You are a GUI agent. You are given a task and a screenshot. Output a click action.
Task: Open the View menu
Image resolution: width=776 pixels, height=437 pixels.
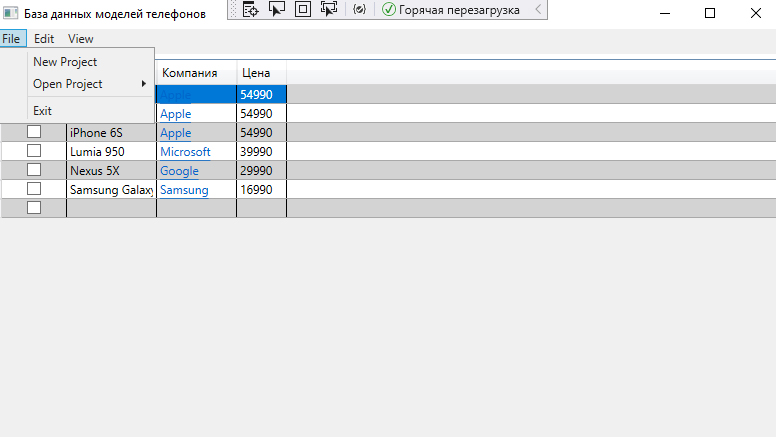pyautogui.click(x=81, y=39)
